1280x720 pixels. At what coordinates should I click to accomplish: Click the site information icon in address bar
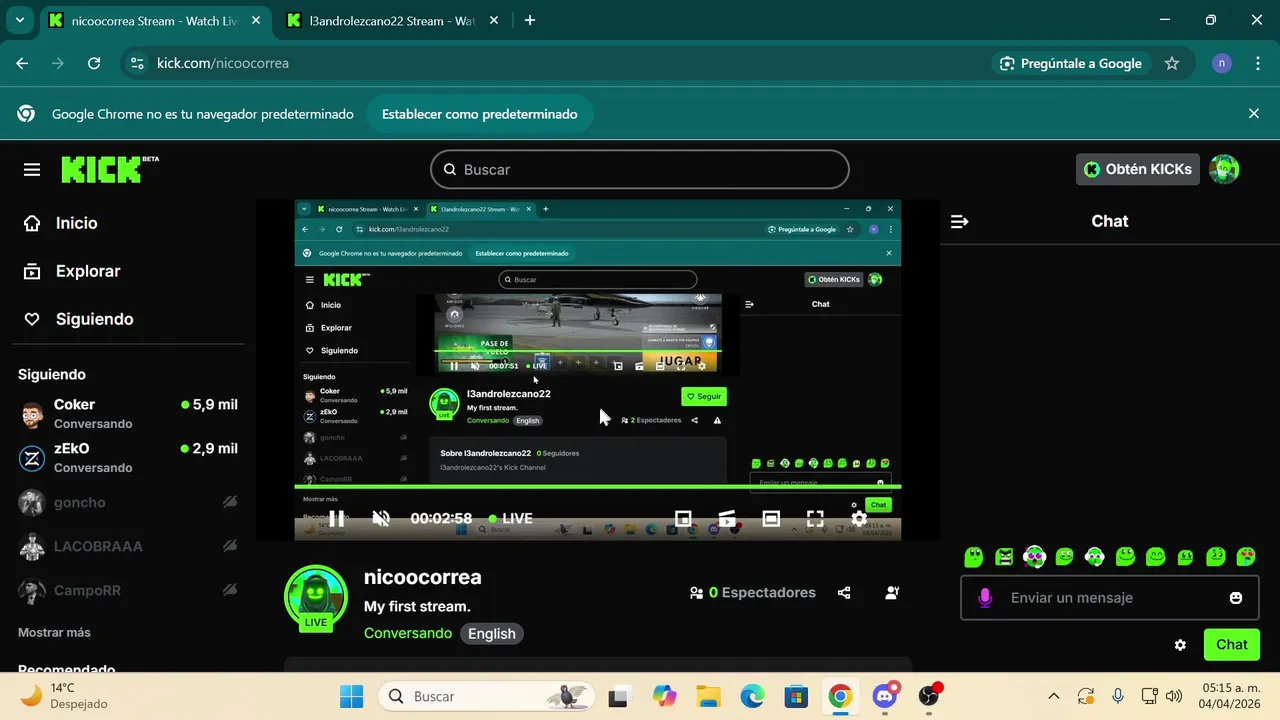pos(139,63)
